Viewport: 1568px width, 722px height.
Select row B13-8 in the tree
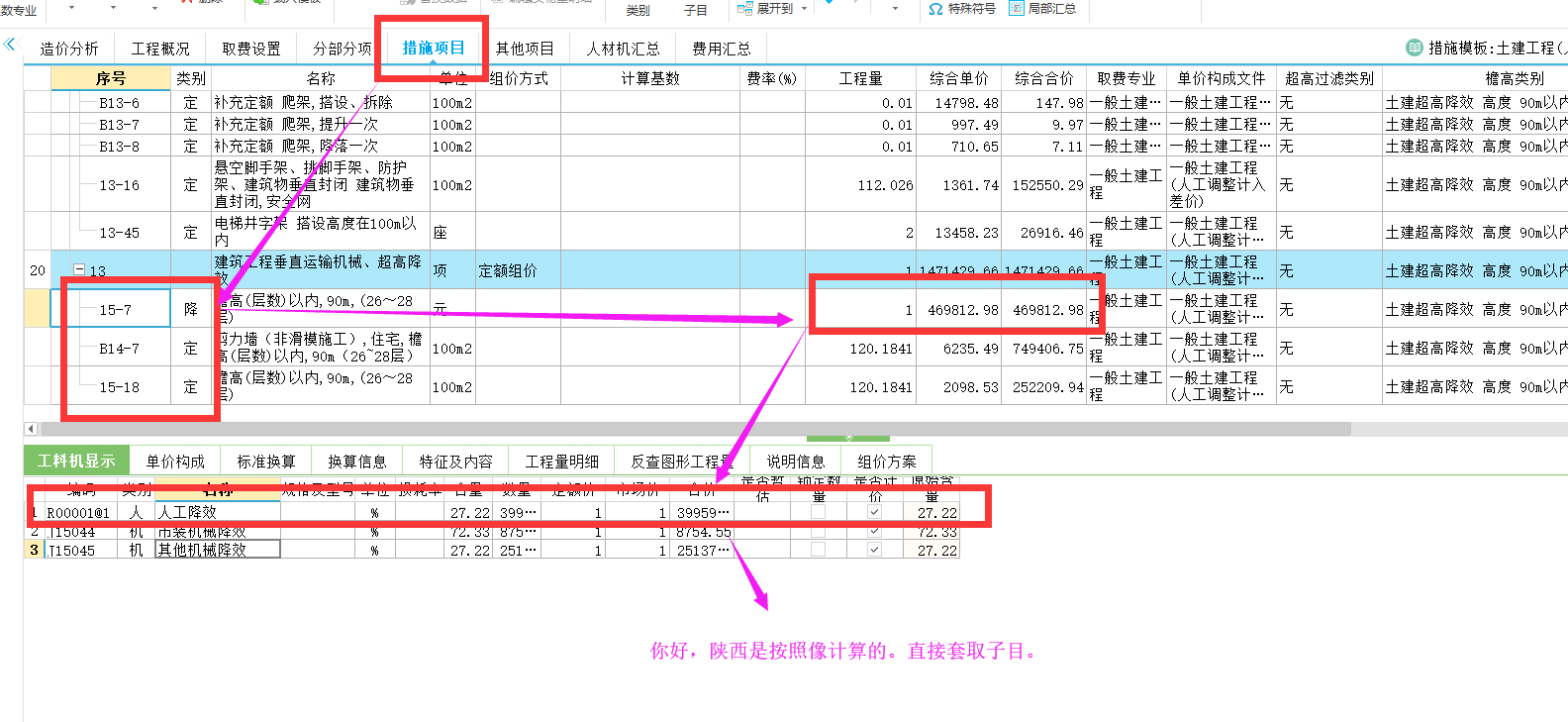(119, 147)
